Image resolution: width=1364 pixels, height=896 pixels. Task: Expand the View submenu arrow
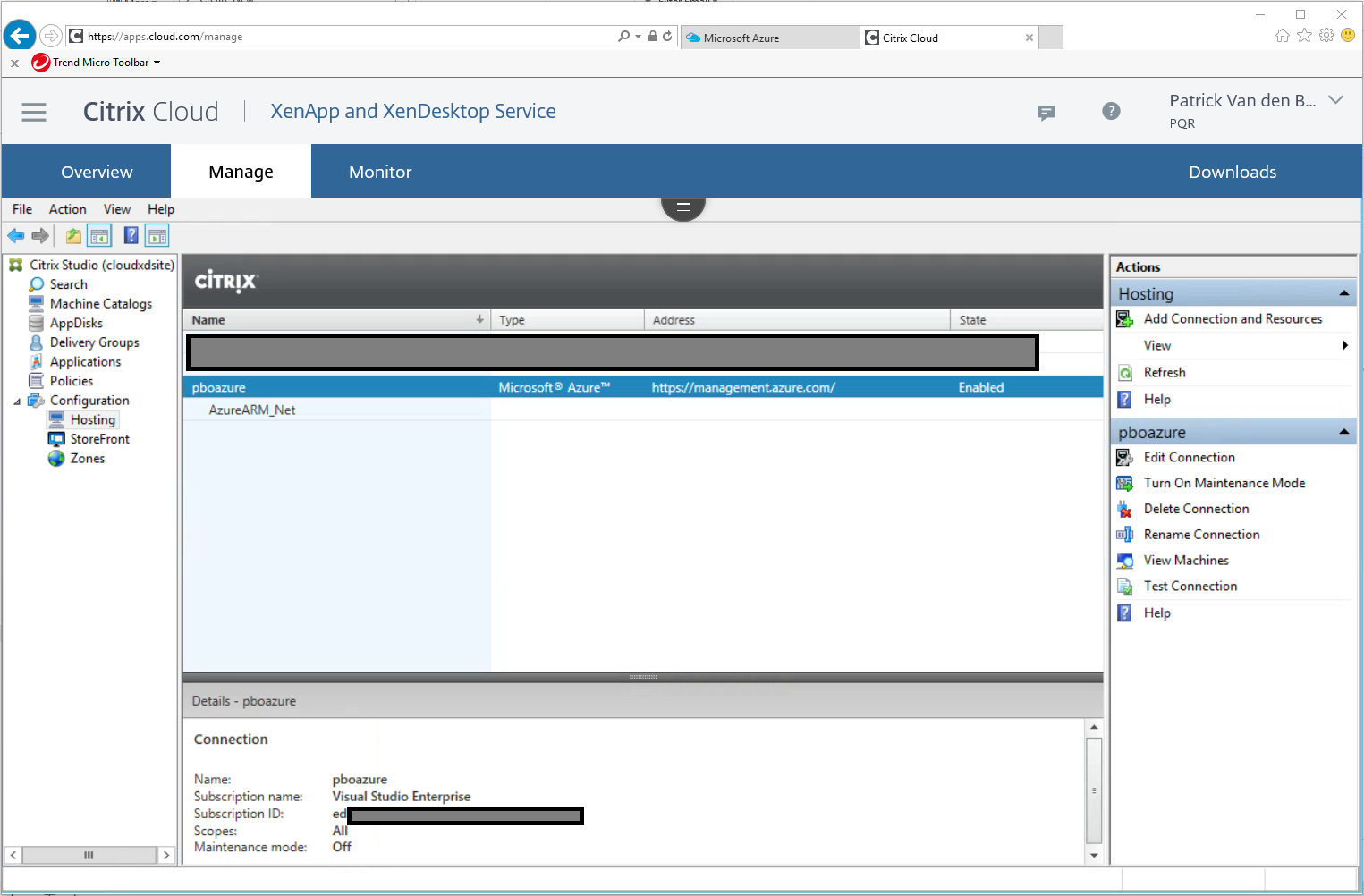click(1344, 346)
